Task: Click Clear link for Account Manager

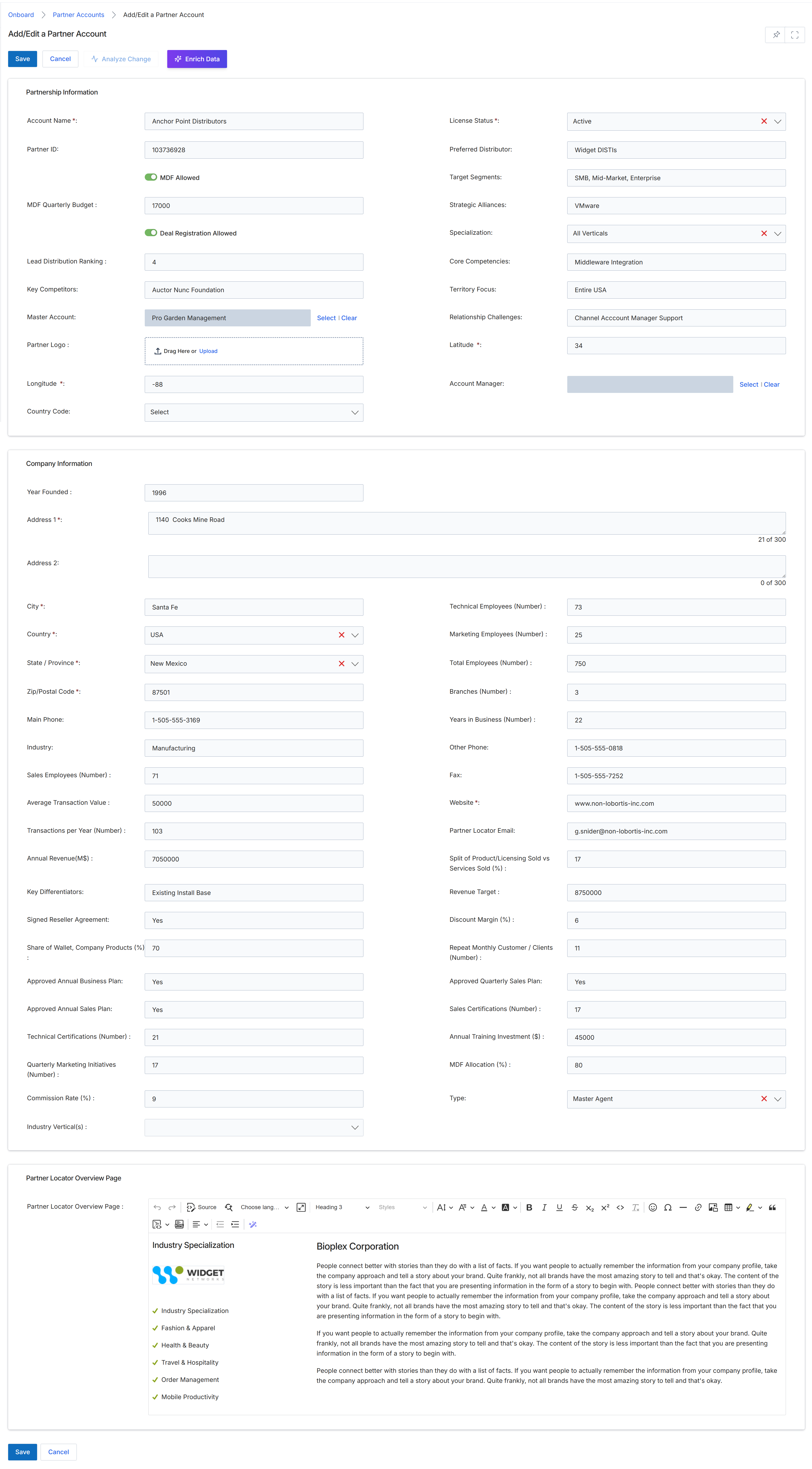Action: 772,384
